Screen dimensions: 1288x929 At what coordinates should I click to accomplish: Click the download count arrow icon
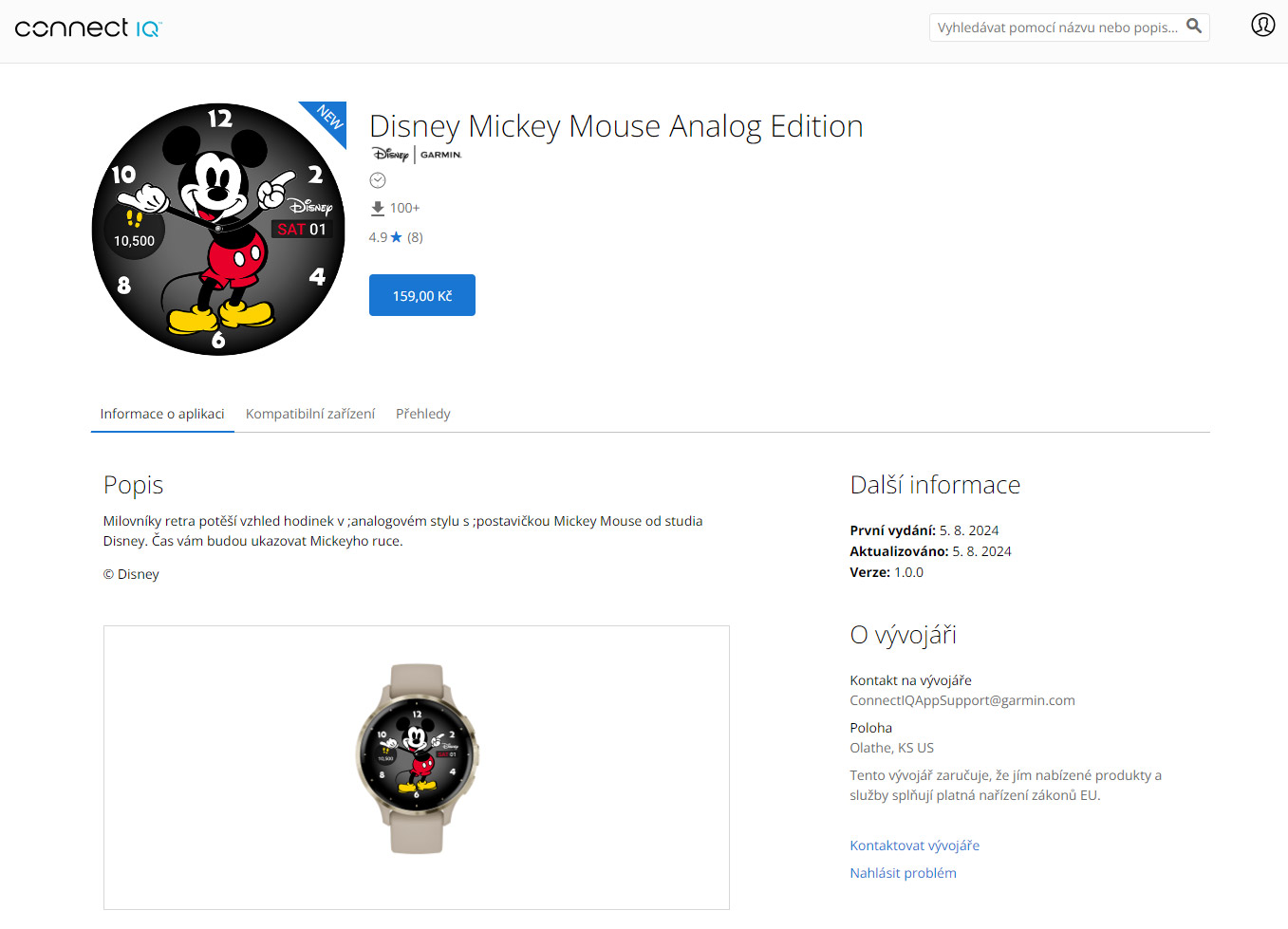[x=378, y=208]
